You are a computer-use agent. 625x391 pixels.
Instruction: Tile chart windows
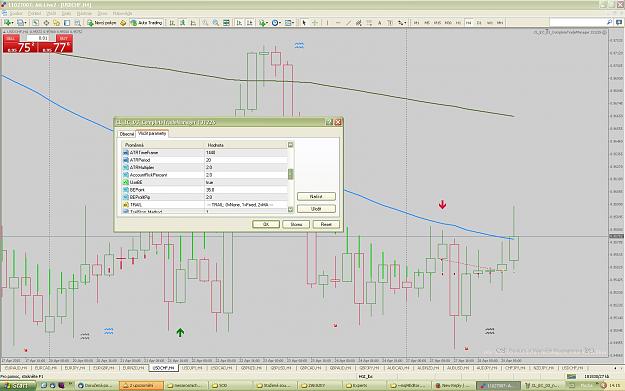(x=226, y=23)
